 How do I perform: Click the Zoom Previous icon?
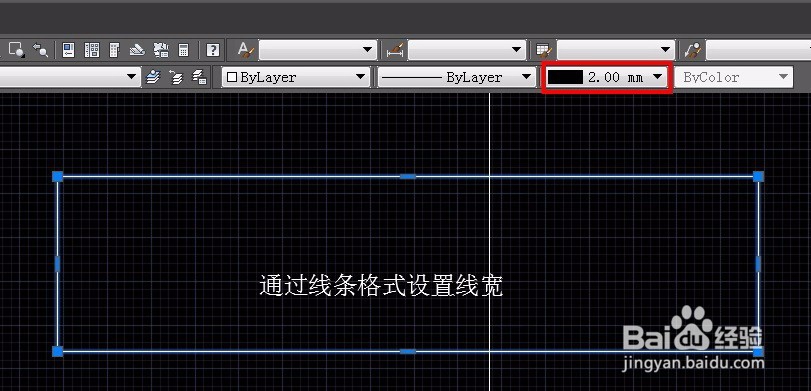pos(40,50)
